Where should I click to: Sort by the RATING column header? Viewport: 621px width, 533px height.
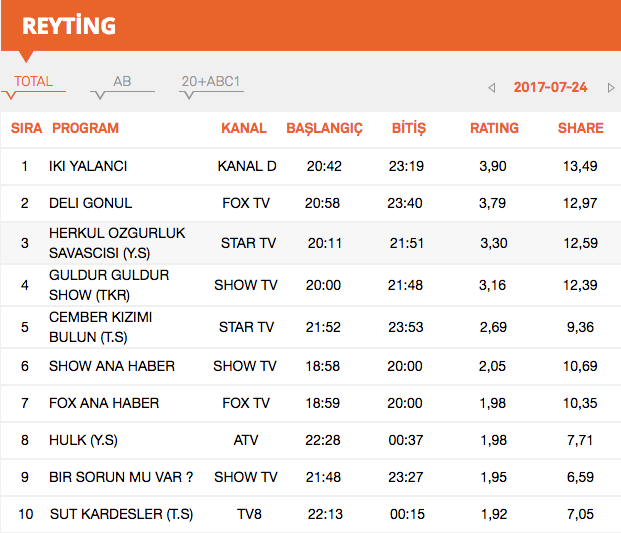(494, 128)
